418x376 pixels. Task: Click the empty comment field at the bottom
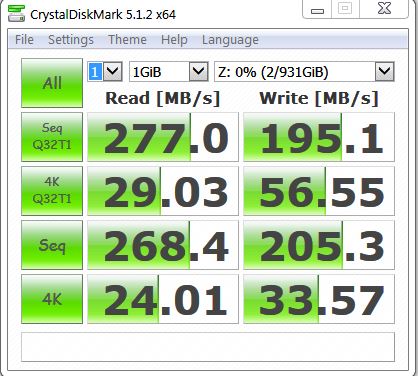(x=208, y=347)
